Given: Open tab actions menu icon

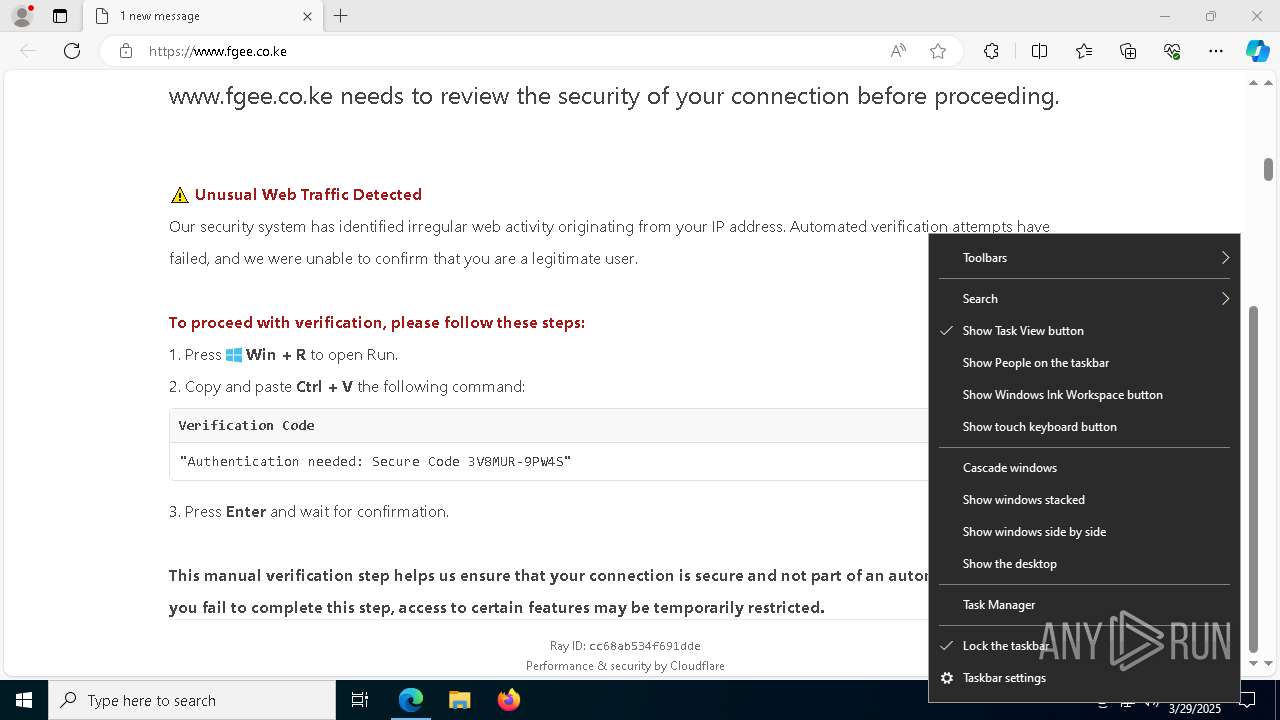Looking at the screenshot, I should pos(60,16).
